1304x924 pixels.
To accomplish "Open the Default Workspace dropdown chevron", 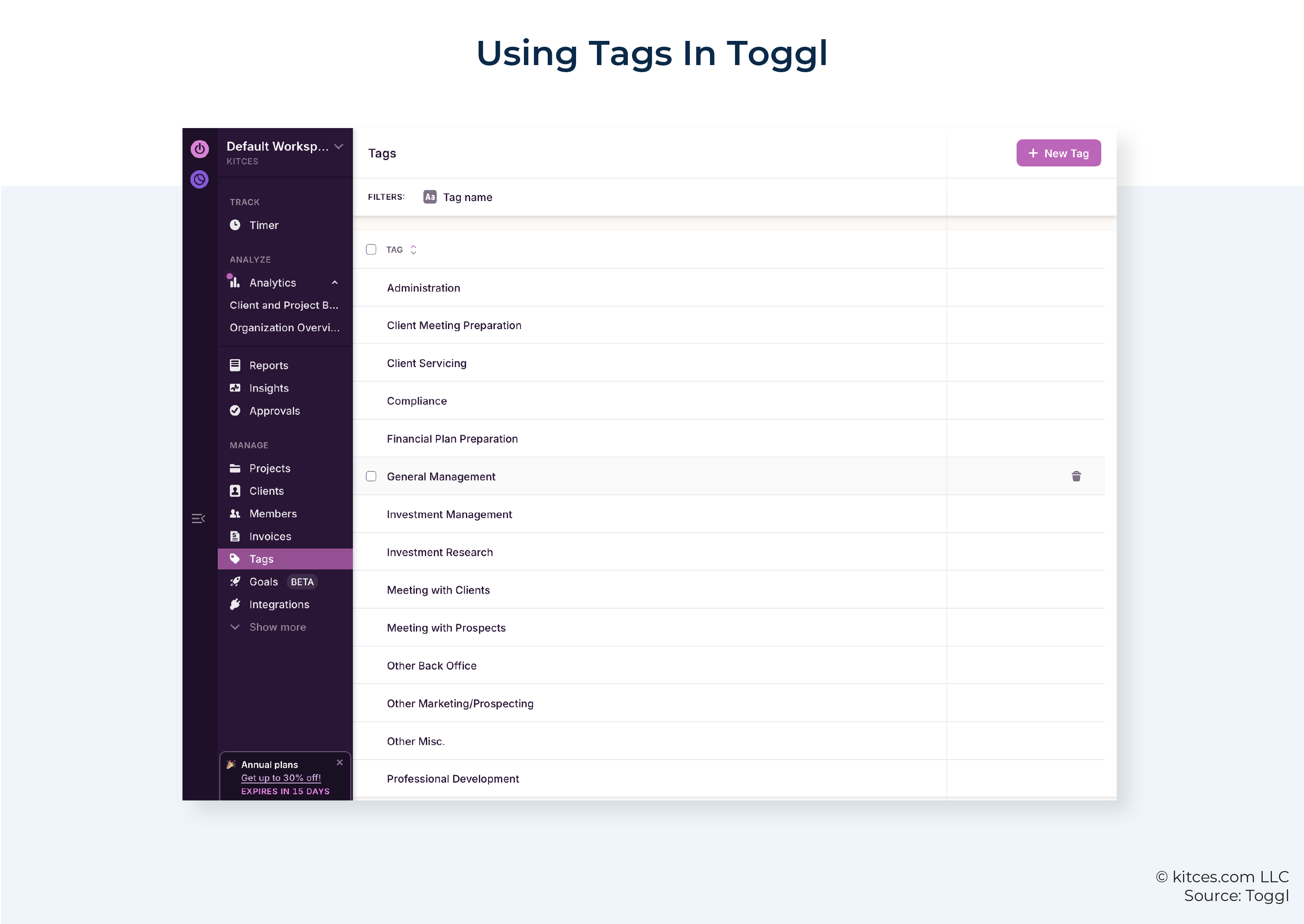I will (x=339, y=146).
